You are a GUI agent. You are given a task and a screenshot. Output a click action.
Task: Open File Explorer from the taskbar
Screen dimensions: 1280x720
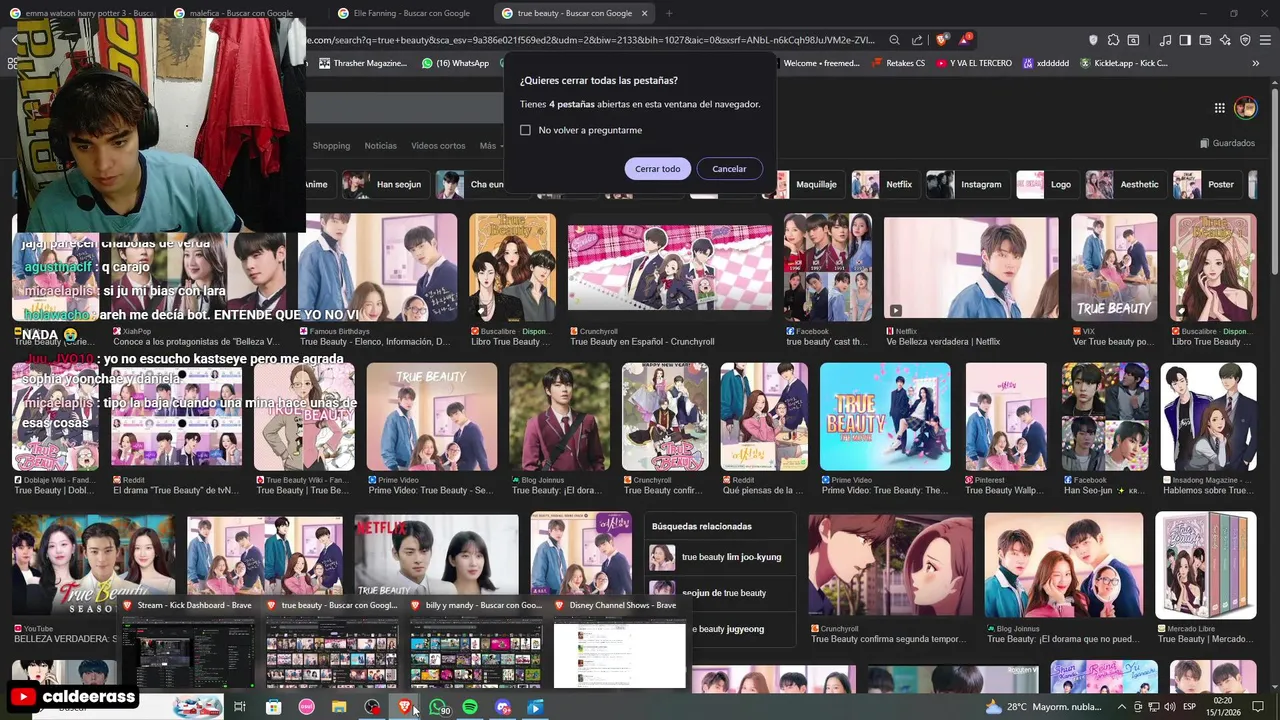339,707
